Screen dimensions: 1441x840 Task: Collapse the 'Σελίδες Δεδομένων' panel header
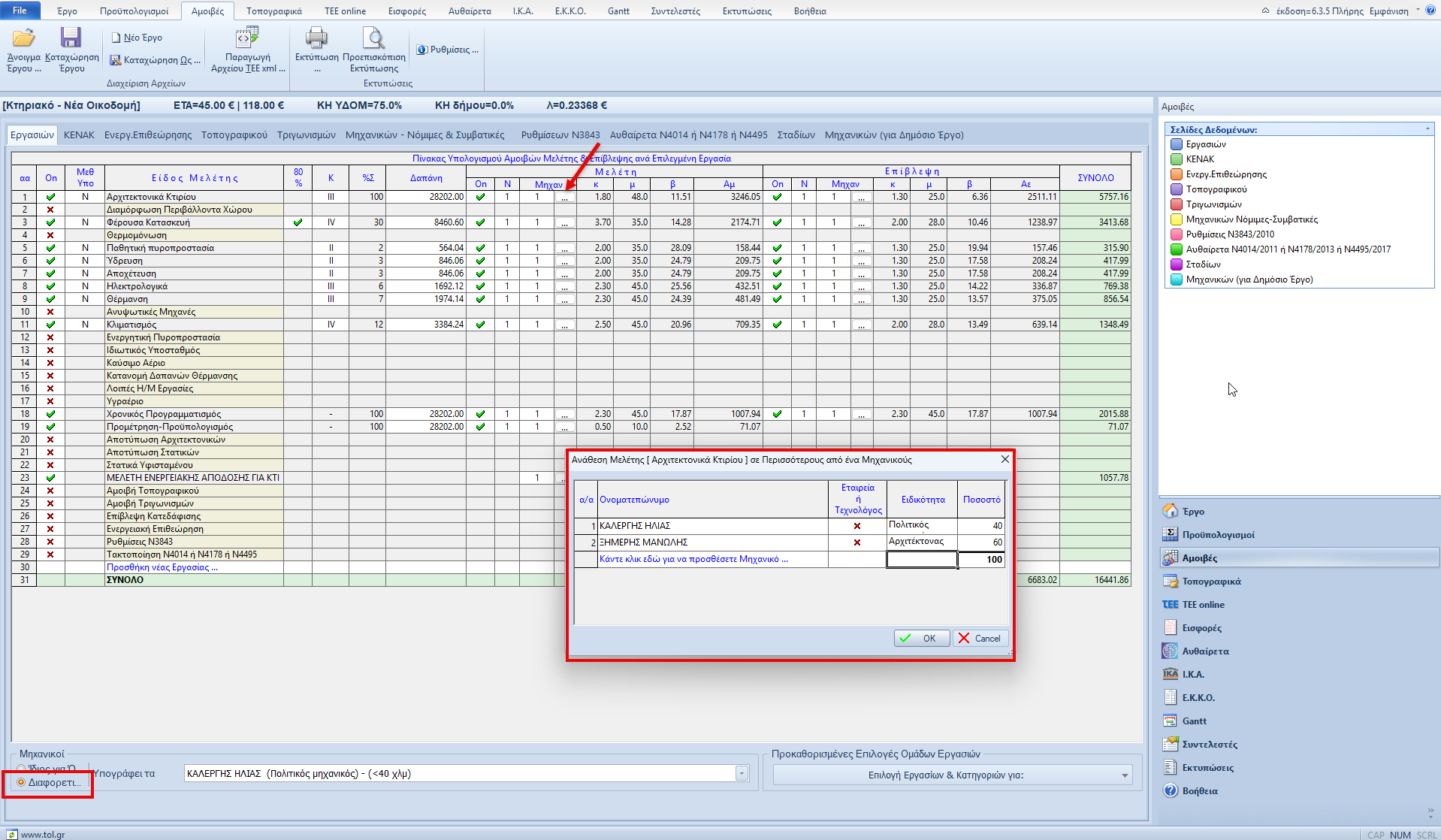coord(1427,129)
